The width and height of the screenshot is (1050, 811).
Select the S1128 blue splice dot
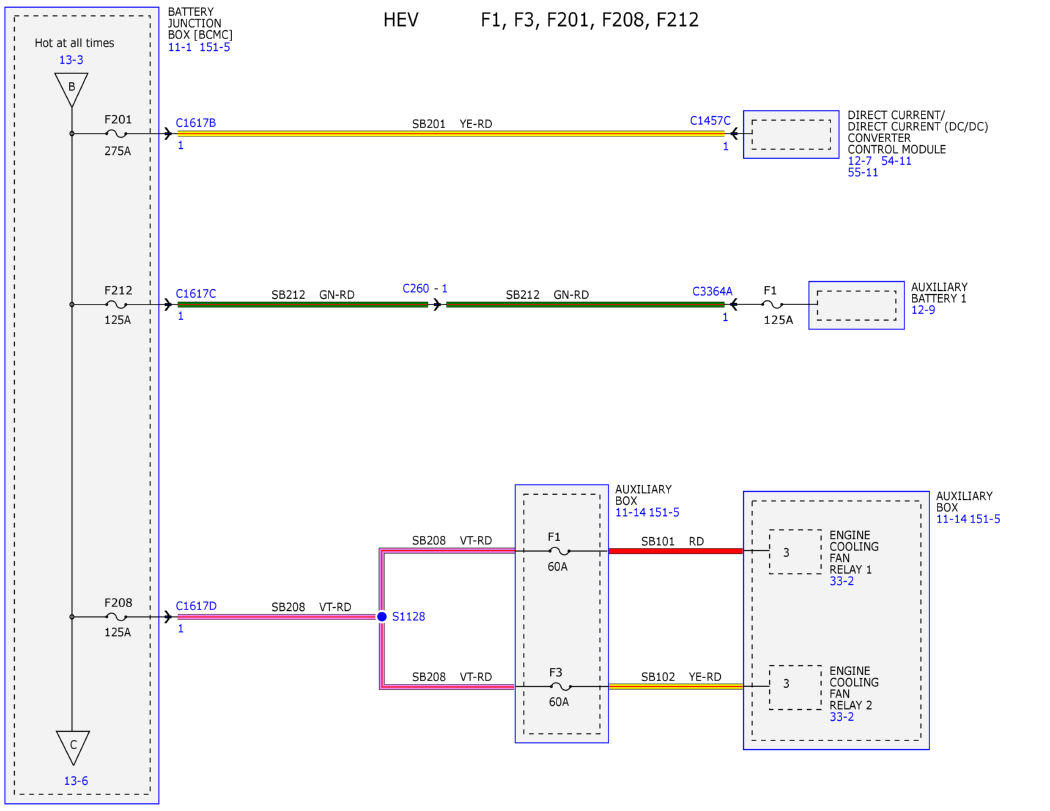(x=382, y=616)
